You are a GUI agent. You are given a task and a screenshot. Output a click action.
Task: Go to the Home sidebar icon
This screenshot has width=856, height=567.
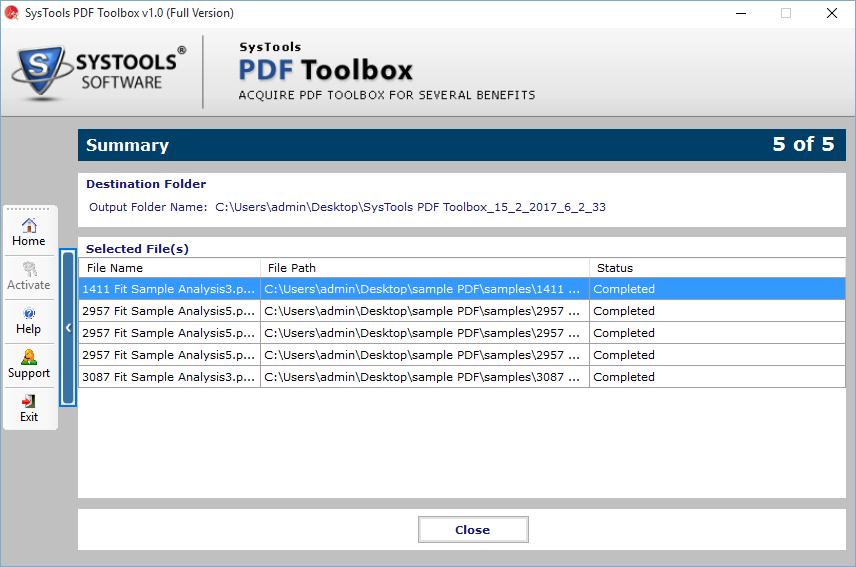pos(29,232)
